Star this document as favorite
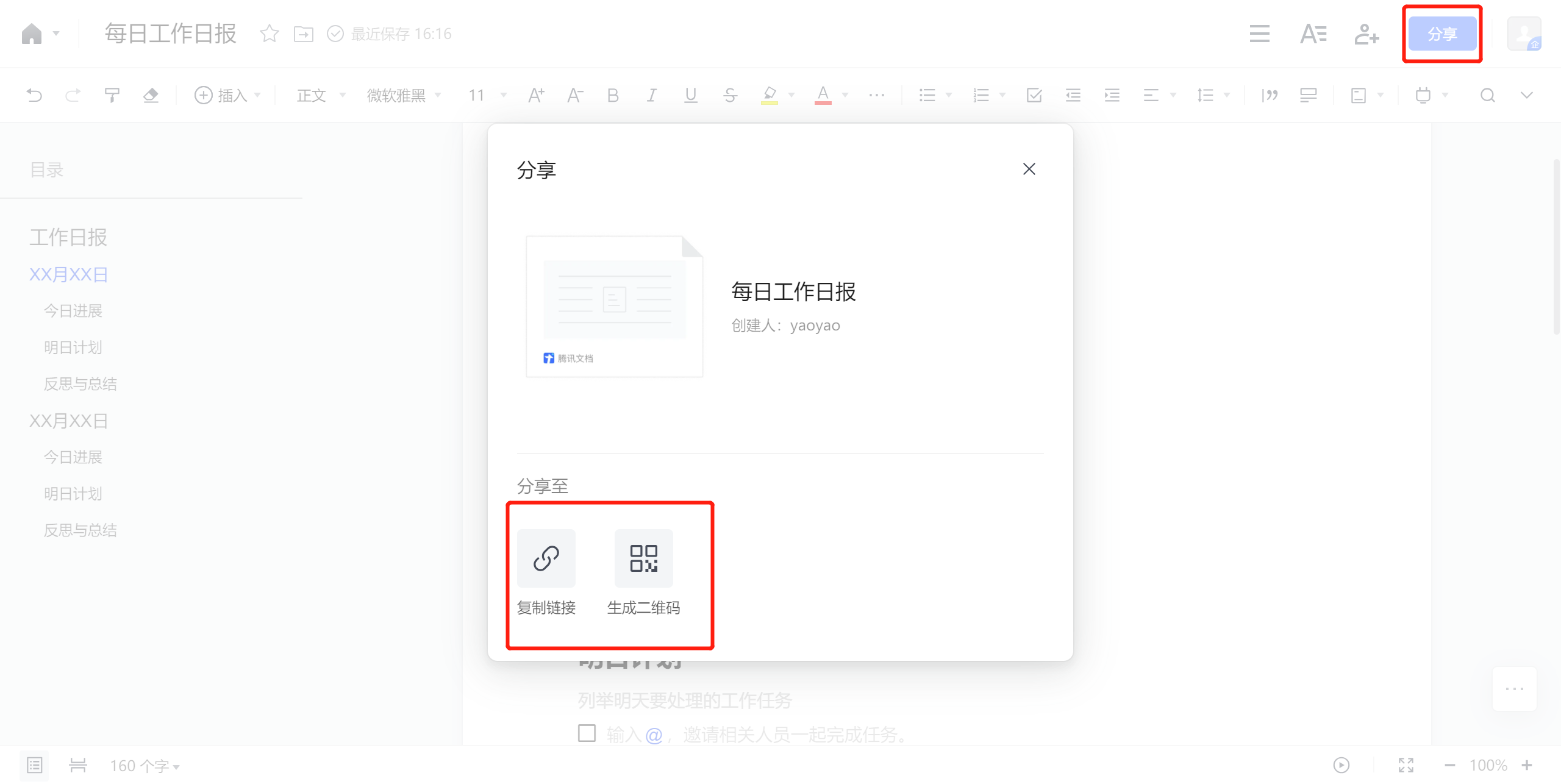This screenshot has width=1561, height=784. pos(269,34)
